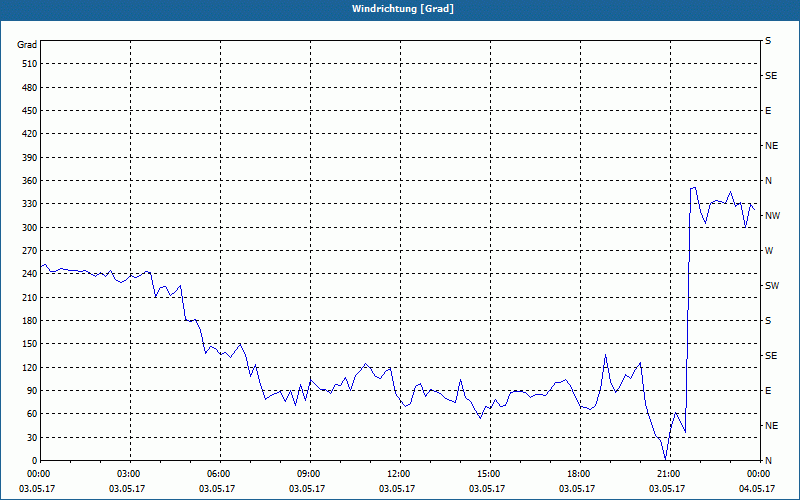Select the 240 value on the Grad axis
The width and height of the screenshot is (800, 500).
pos(29,274)
